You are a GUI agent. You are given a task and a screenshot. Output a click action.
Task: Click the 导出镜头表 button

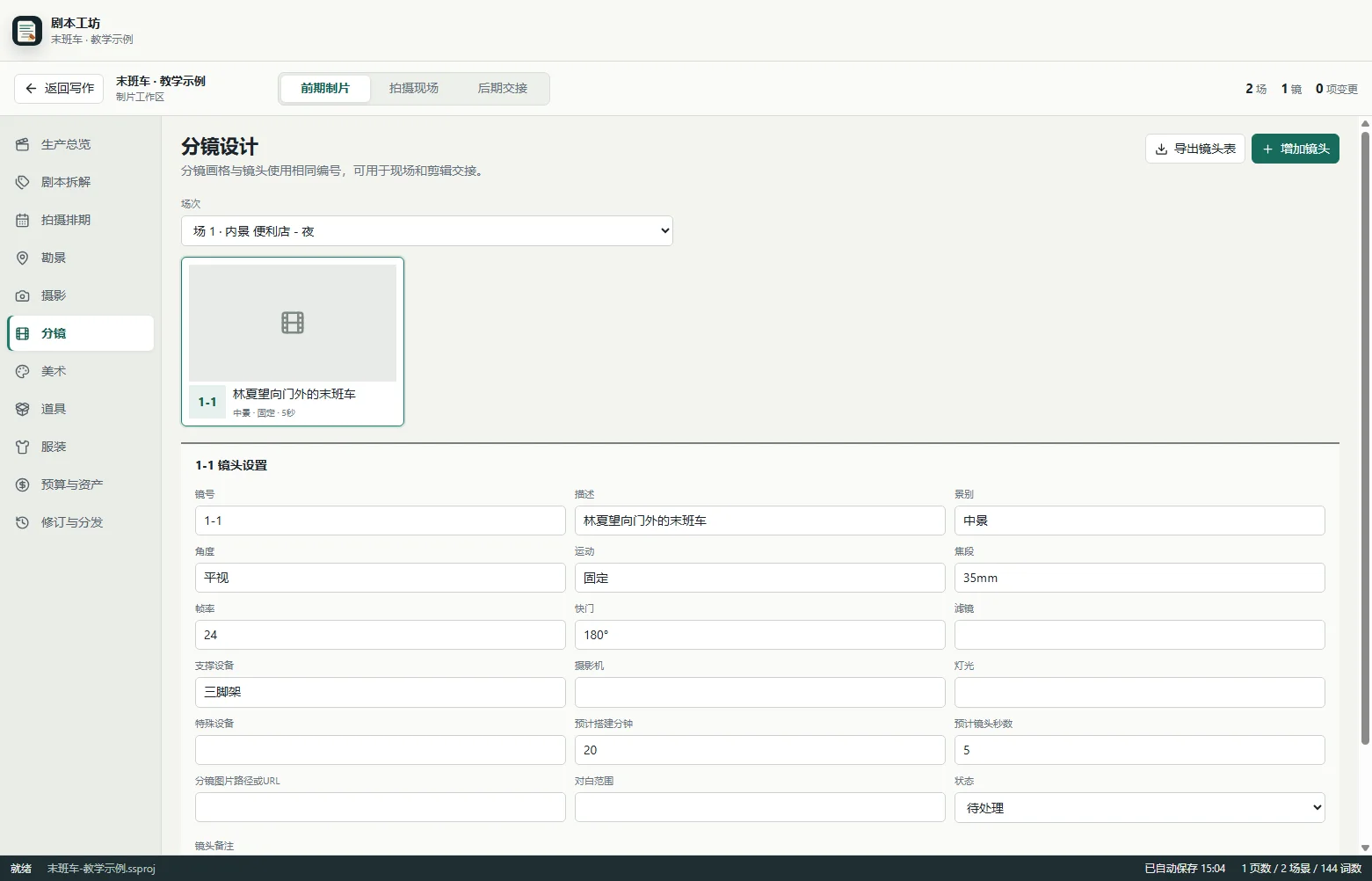1195,149
